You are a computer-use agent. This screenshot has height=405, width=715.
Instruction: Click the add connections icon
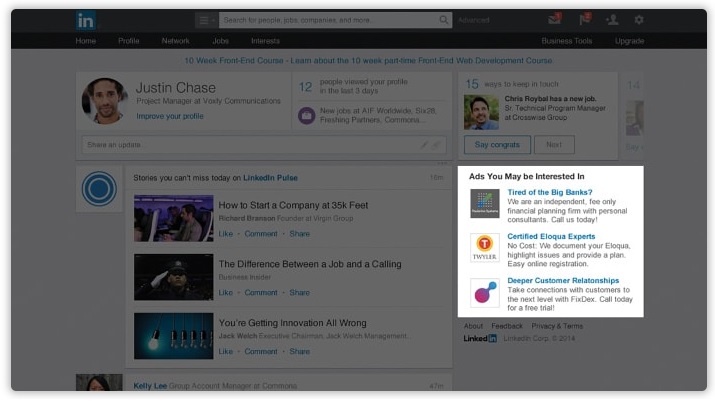[612, 20]
